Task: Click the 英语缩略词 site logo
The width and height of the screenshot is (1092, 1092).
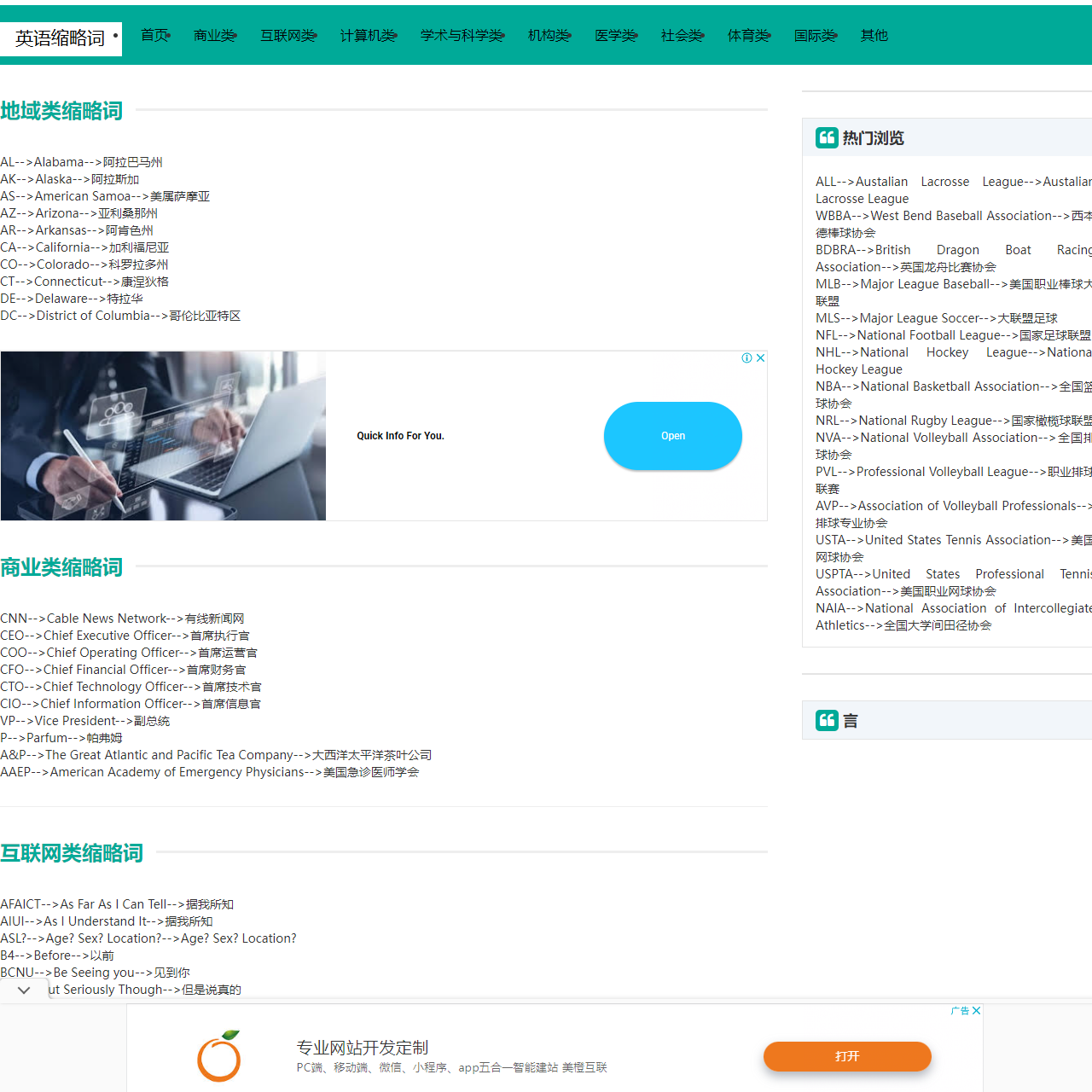Action: tap(61, 38)
